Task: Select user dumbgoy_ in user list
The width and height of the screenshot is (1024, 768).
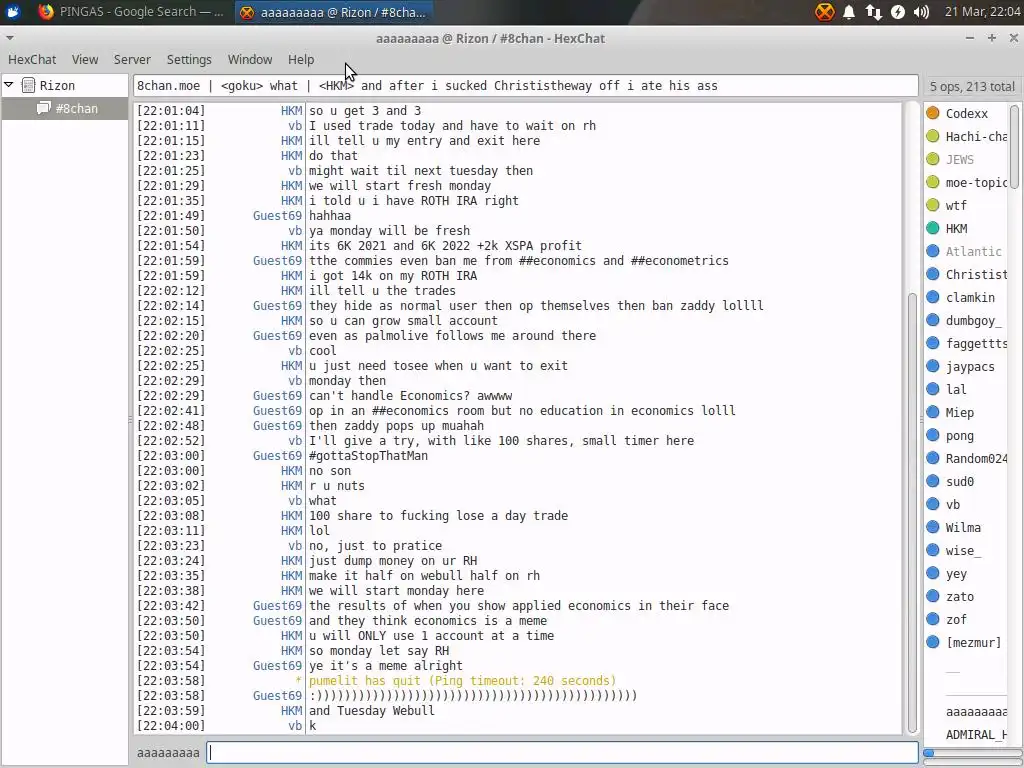Action: pos(973,320)
